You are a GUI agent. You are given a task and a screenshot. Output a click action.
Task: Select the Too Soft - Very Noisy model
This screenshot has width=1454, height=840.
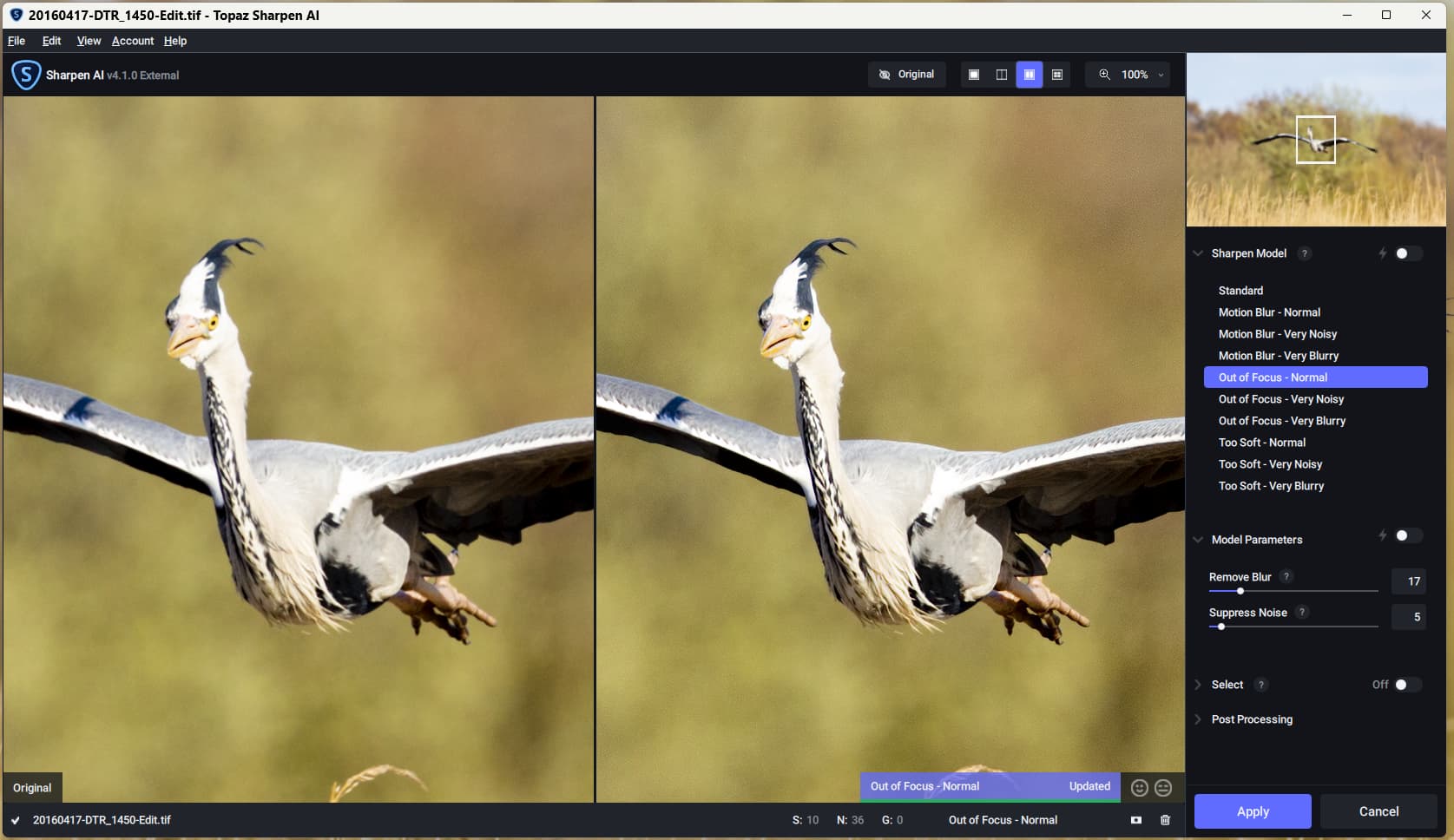coord(1270,464)
